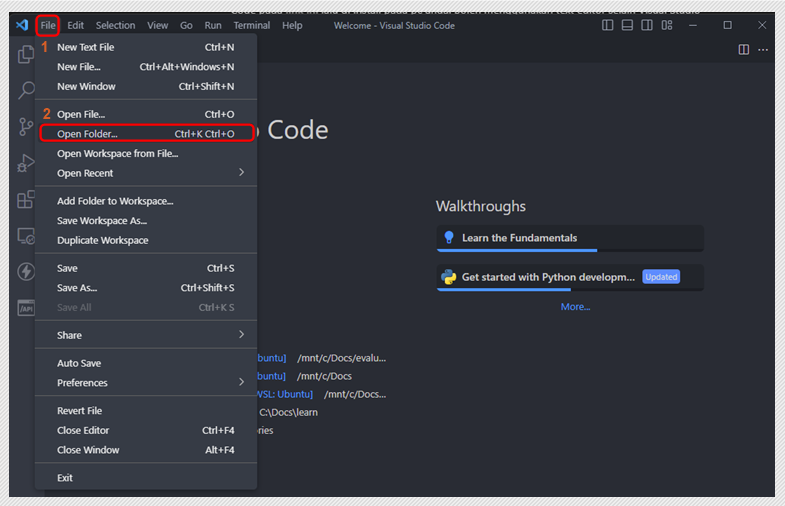Toggle panel layout icon in title bar

coord(627,25)
